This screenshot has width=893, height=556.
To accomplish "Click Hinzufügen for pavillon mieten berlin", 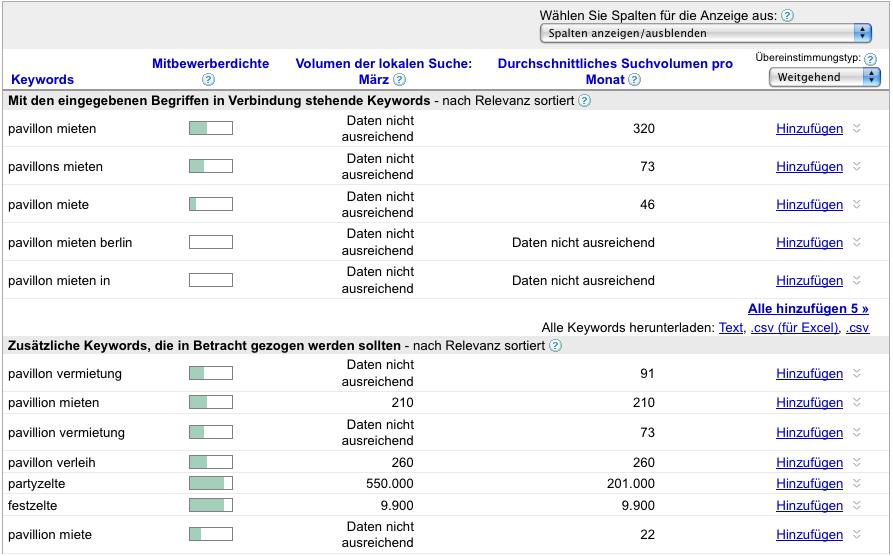I will coord(809,242).
